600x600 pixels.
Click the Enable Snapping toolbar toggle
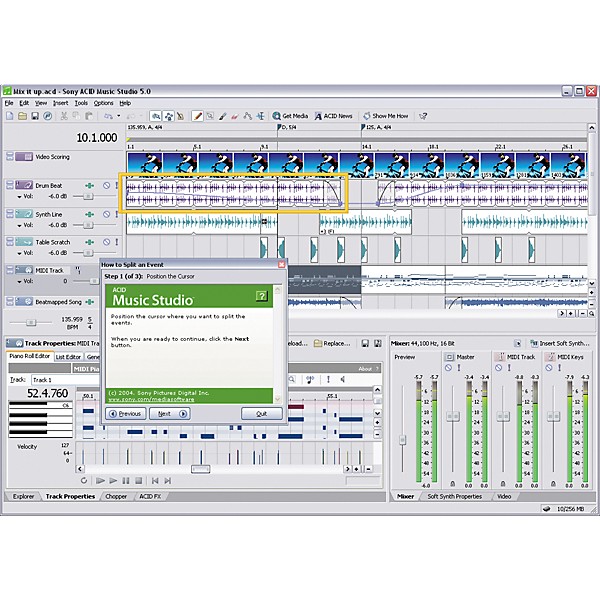155,116
